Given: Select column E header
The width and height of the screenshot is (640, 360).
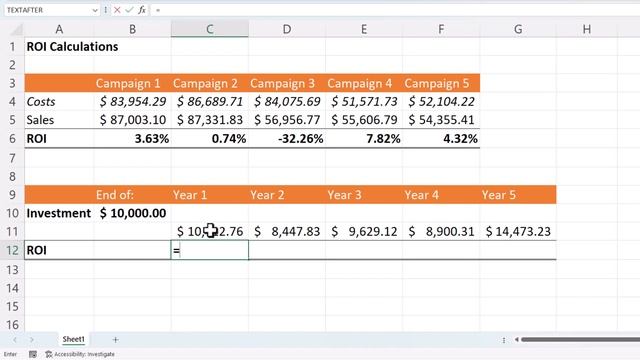Looking at the screenshot, I should coord(364,29).
